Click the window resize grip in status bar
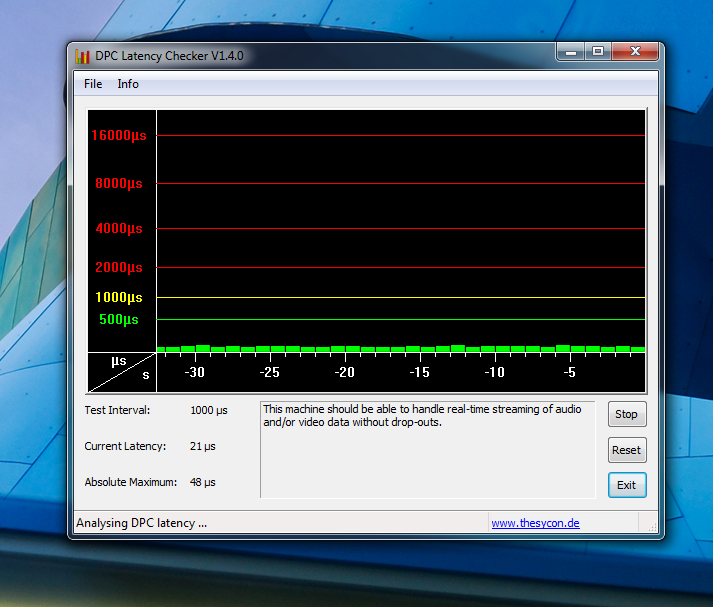 pos(651,526)
